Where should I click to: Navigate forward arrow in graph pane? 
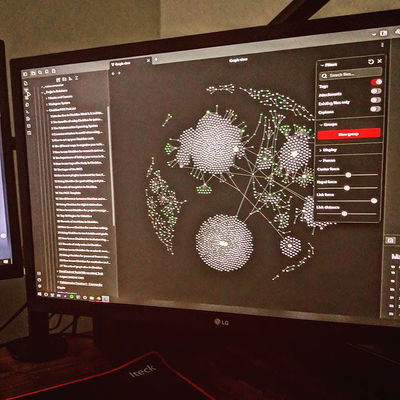[x=119, y=73]
